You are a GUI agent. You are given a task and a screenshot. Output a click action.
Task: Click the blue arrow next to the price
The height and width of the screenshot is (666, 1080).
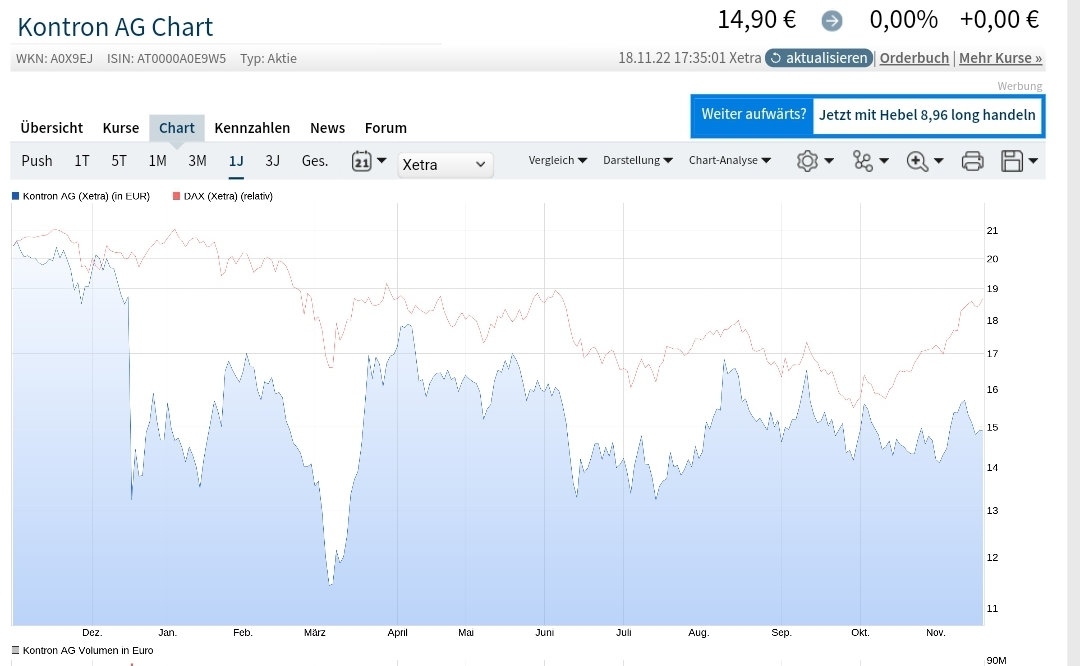831,19
